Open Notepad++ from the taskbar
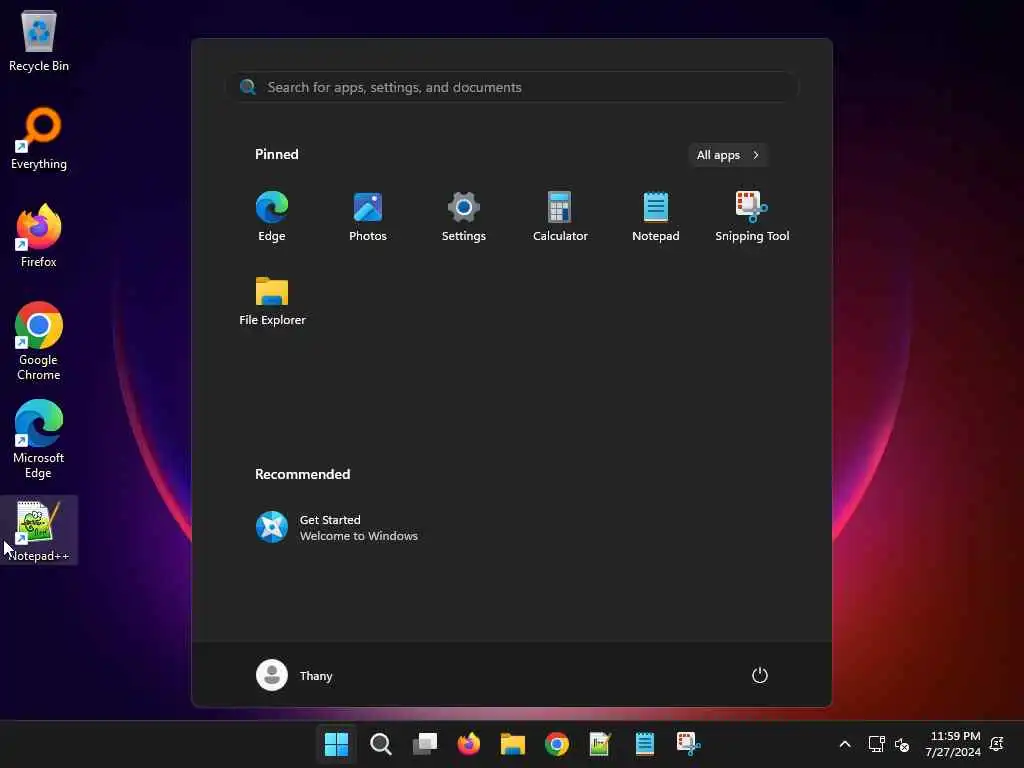Viewport: 1024px width, 768px height. tap(600, 744)
